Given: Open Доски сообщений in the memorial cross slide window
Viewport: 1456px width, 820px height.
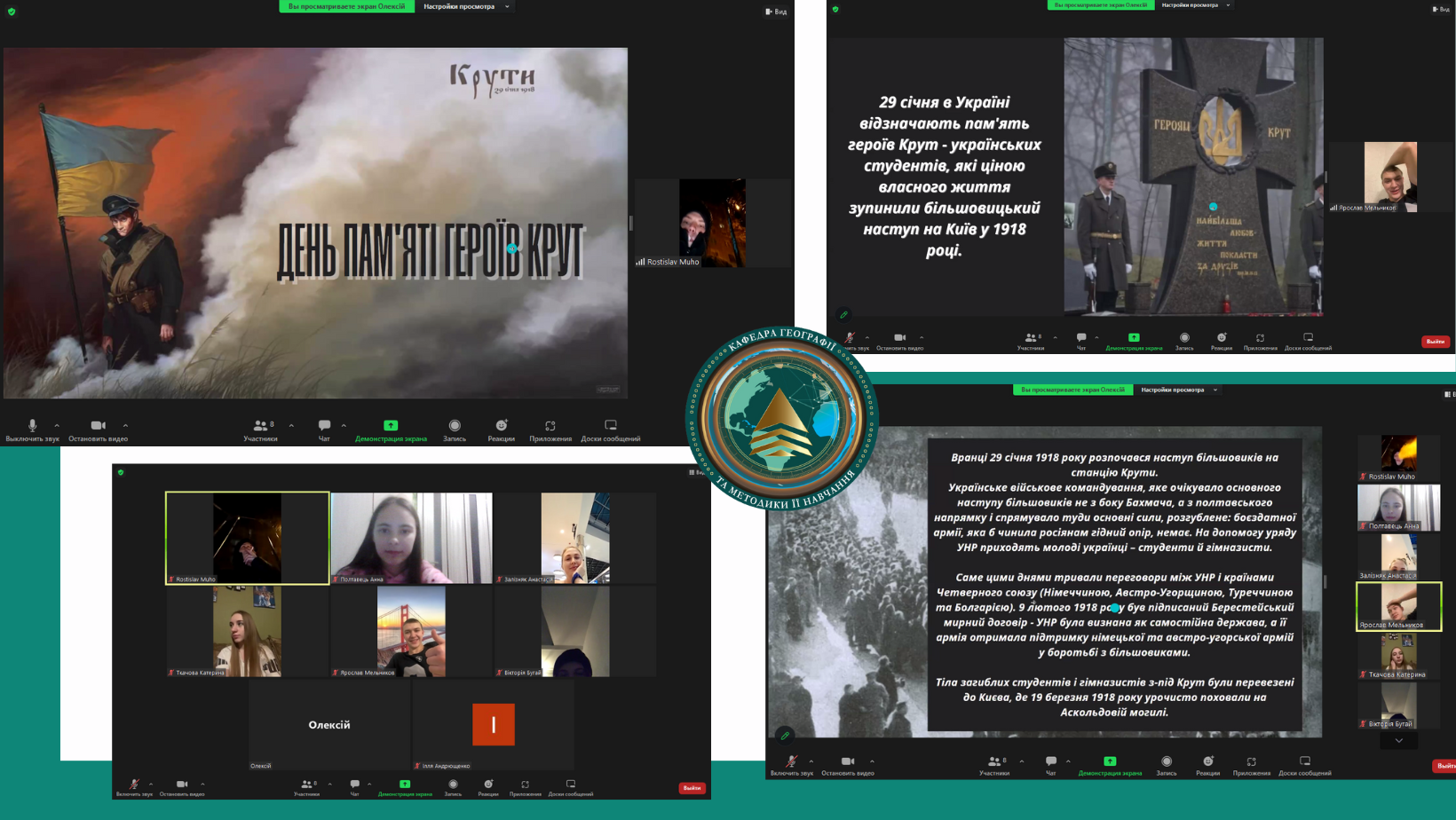Looking at the screenshot, I should 1308,342.
